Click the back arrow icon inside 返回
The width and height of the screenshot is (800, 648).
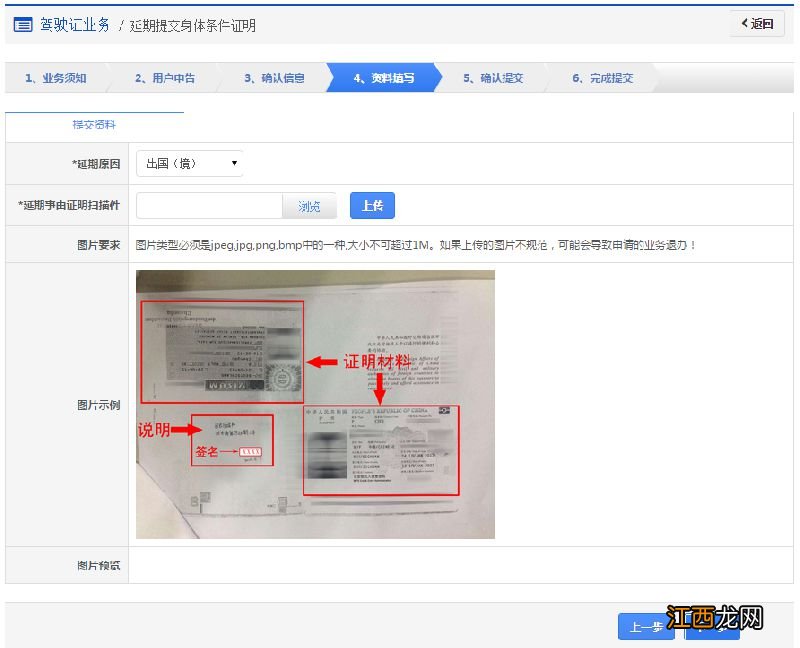(746, 23)
